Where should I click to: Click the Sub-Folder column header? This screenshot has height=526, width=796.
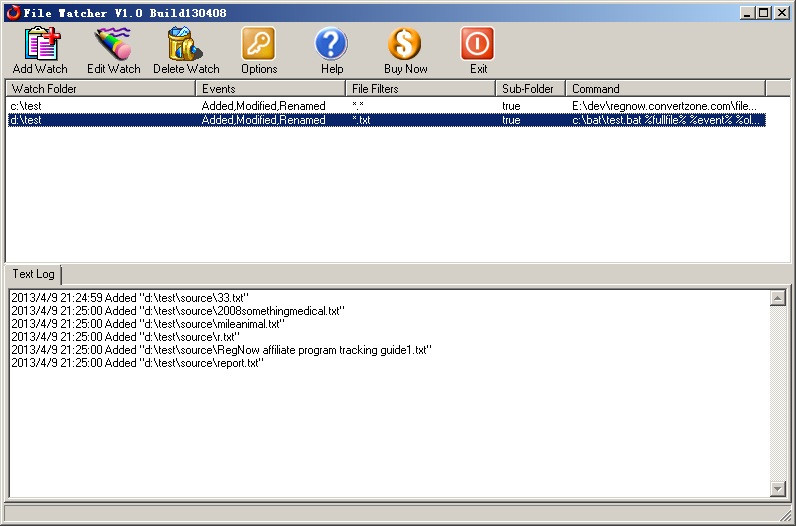[530, 88]
